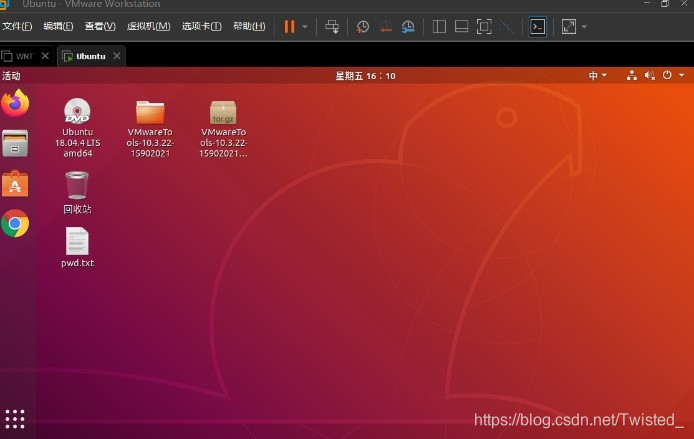Select the VMwareTools tar.gz archive icon
The width and height of the screenshot is (694, 439).
223,112
